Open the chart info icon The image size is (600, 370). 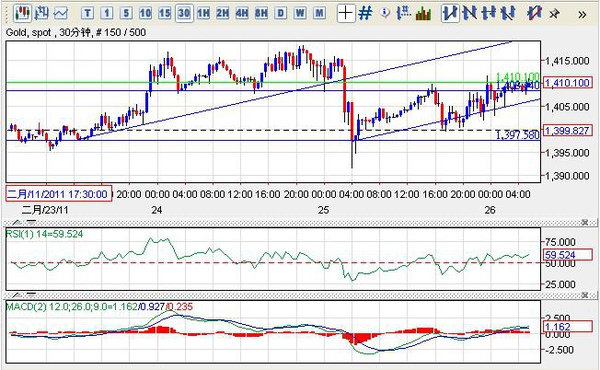pyautogui.click(x=385, y=13)
